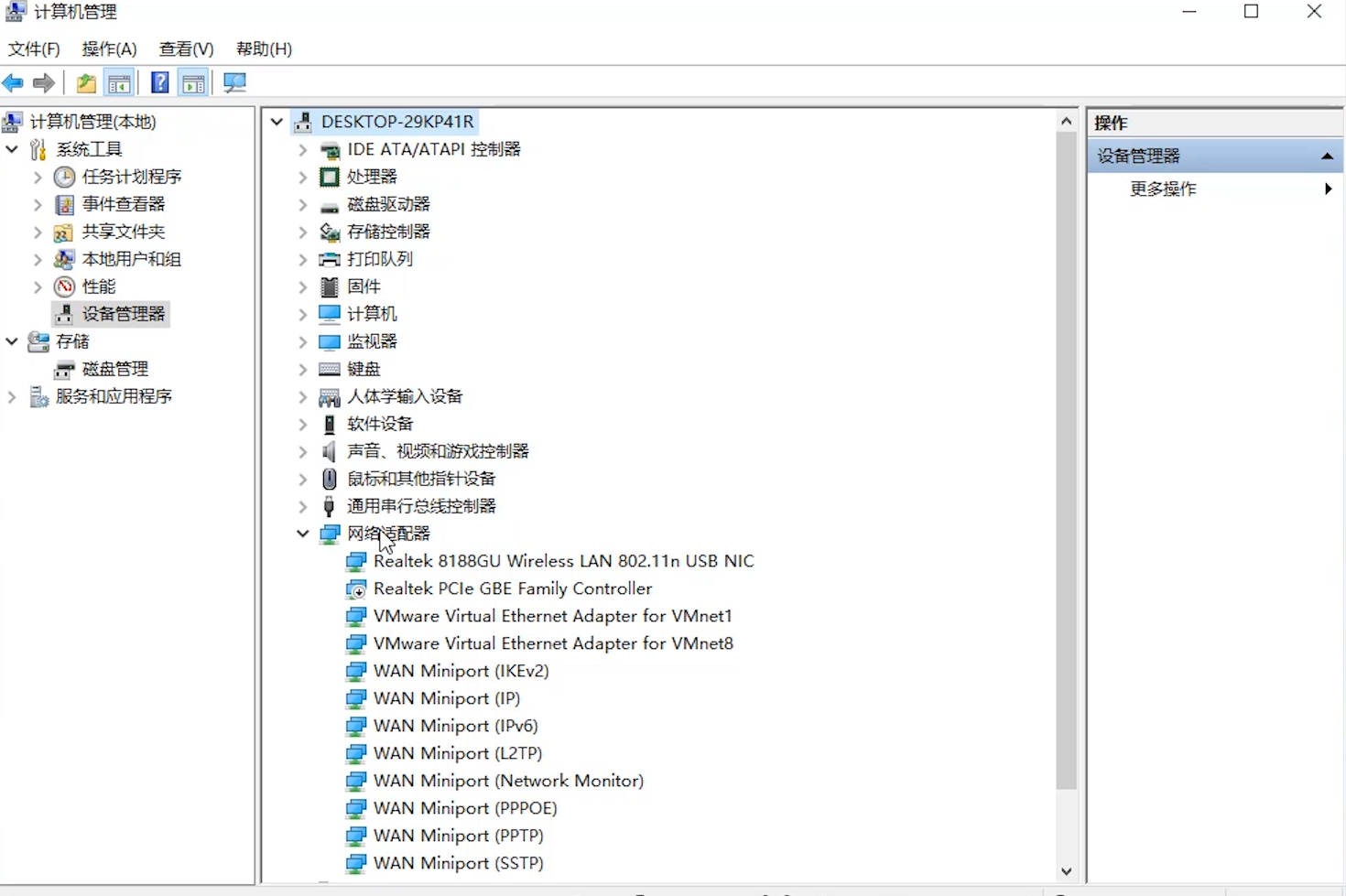
Task: Collapse the DESKTOP-29KP41R root node
Action: [x=277, y=122]
